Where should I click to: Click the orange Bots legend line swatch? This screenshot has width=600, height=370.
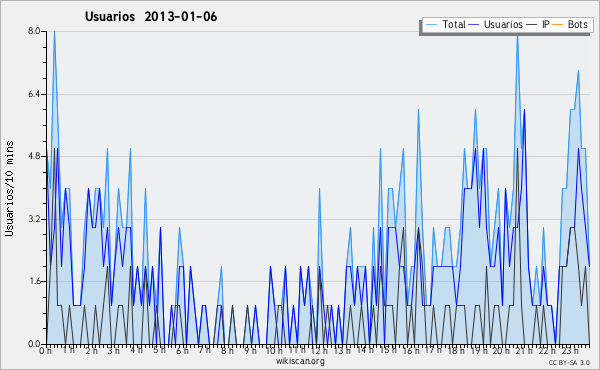pos(558,25)
